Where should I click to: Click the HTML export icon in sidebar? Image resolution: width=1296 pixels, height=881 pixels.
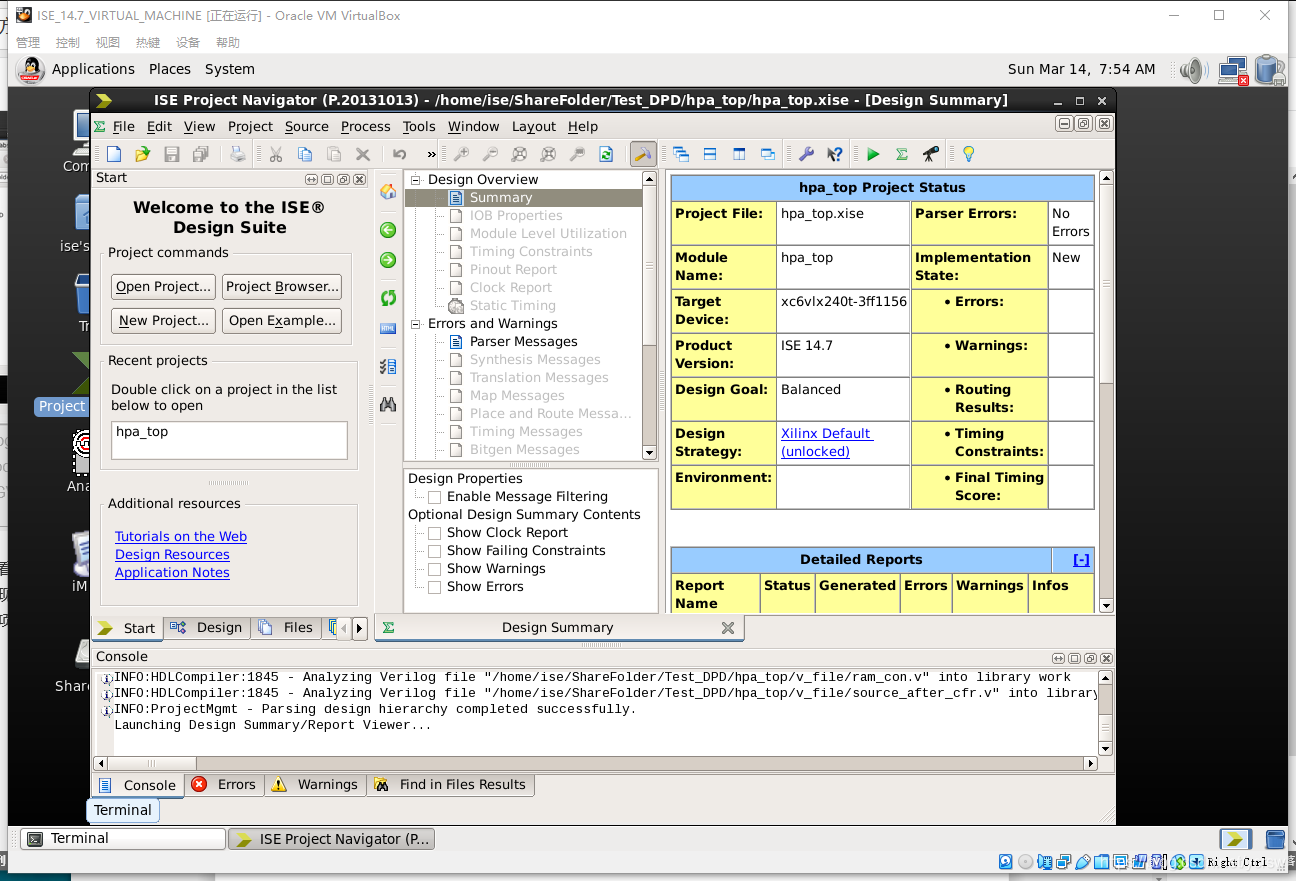point(388,328)
